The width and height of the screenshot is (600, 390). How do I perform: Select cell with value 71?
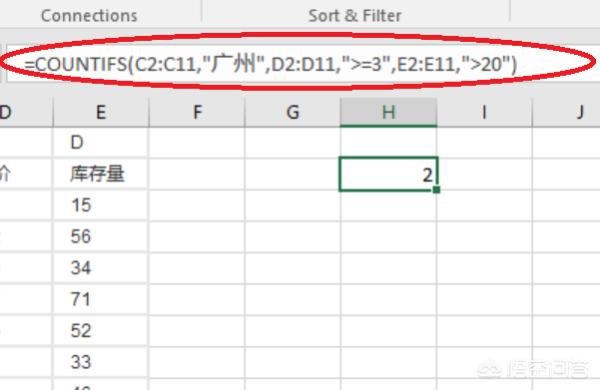click(101, 300)
